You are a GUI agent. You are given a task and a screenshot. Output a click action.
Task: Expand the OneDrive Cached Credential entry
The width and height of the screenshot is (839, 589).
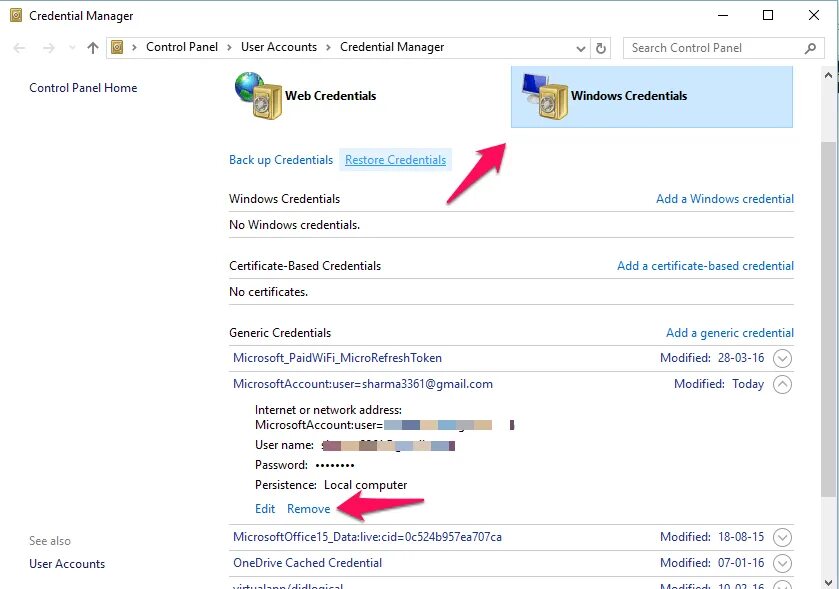782,563
